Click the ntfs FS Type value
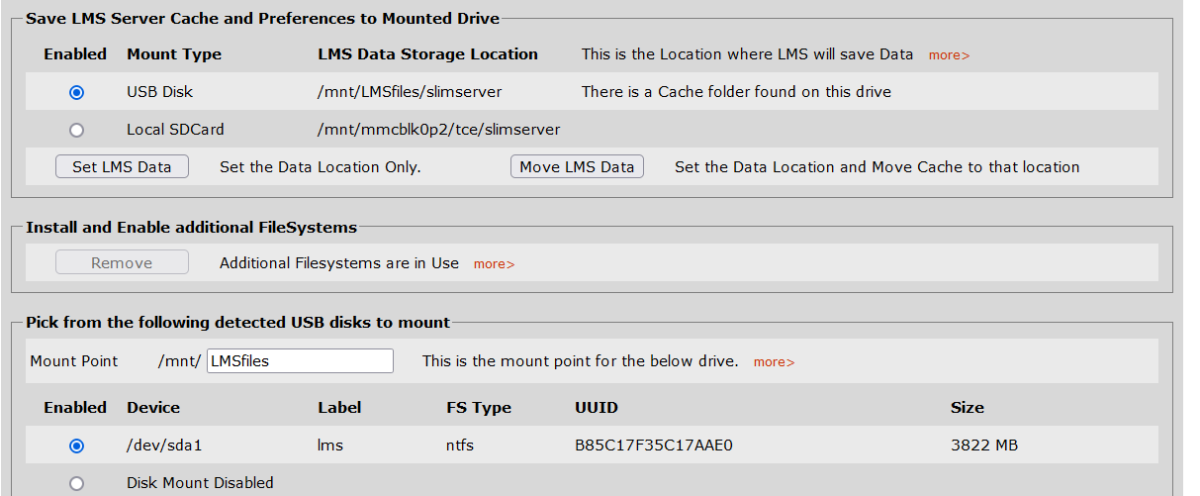Viewport: 1200px width, 496px height. click(460, 446)
